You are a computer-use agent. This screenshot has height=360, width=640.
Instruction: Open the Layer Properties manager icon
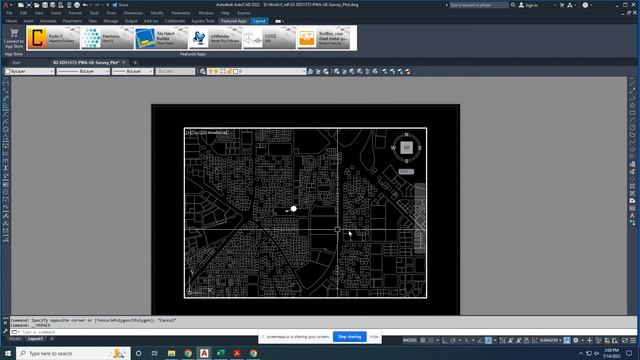203,71
